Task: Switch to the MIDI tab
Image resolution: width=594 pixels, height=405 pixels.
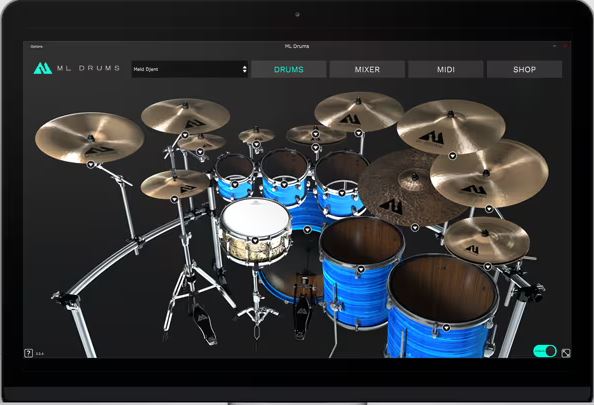Action: click(x=446, y=69)
